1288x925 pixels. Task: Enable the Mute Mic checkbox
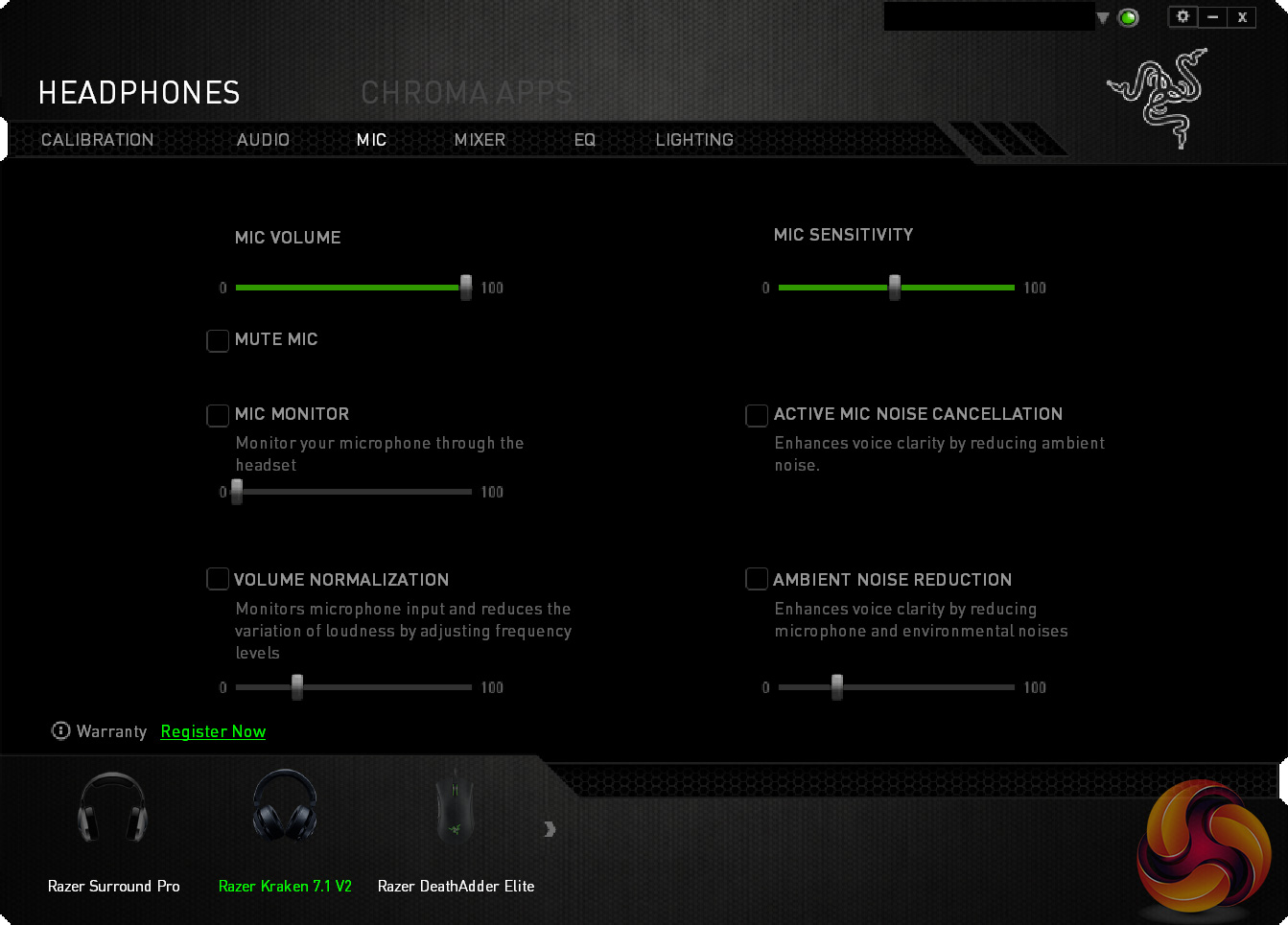(x=218, y=340)
